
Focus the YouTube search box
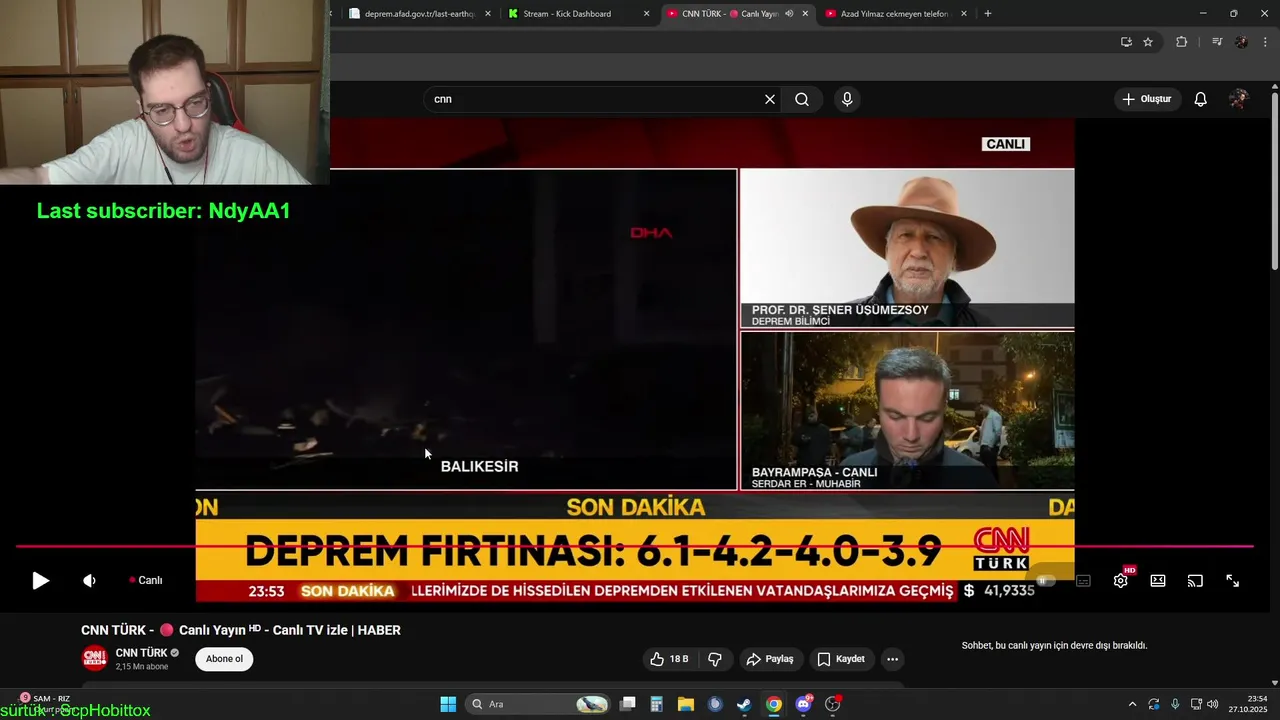point(595,99)
